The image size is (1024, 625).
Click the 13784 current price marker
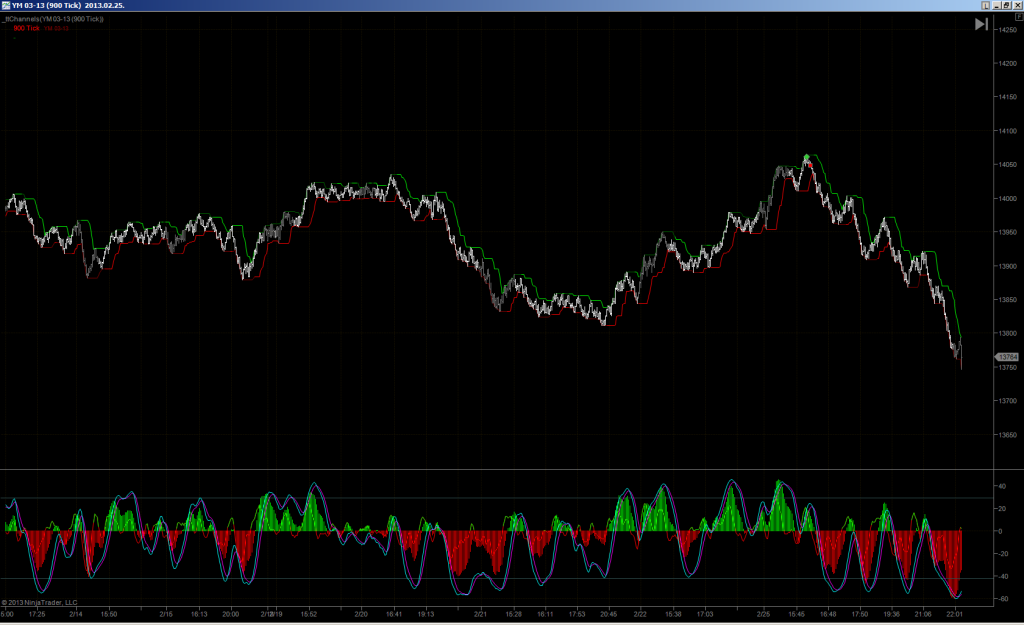(1007, 357)
